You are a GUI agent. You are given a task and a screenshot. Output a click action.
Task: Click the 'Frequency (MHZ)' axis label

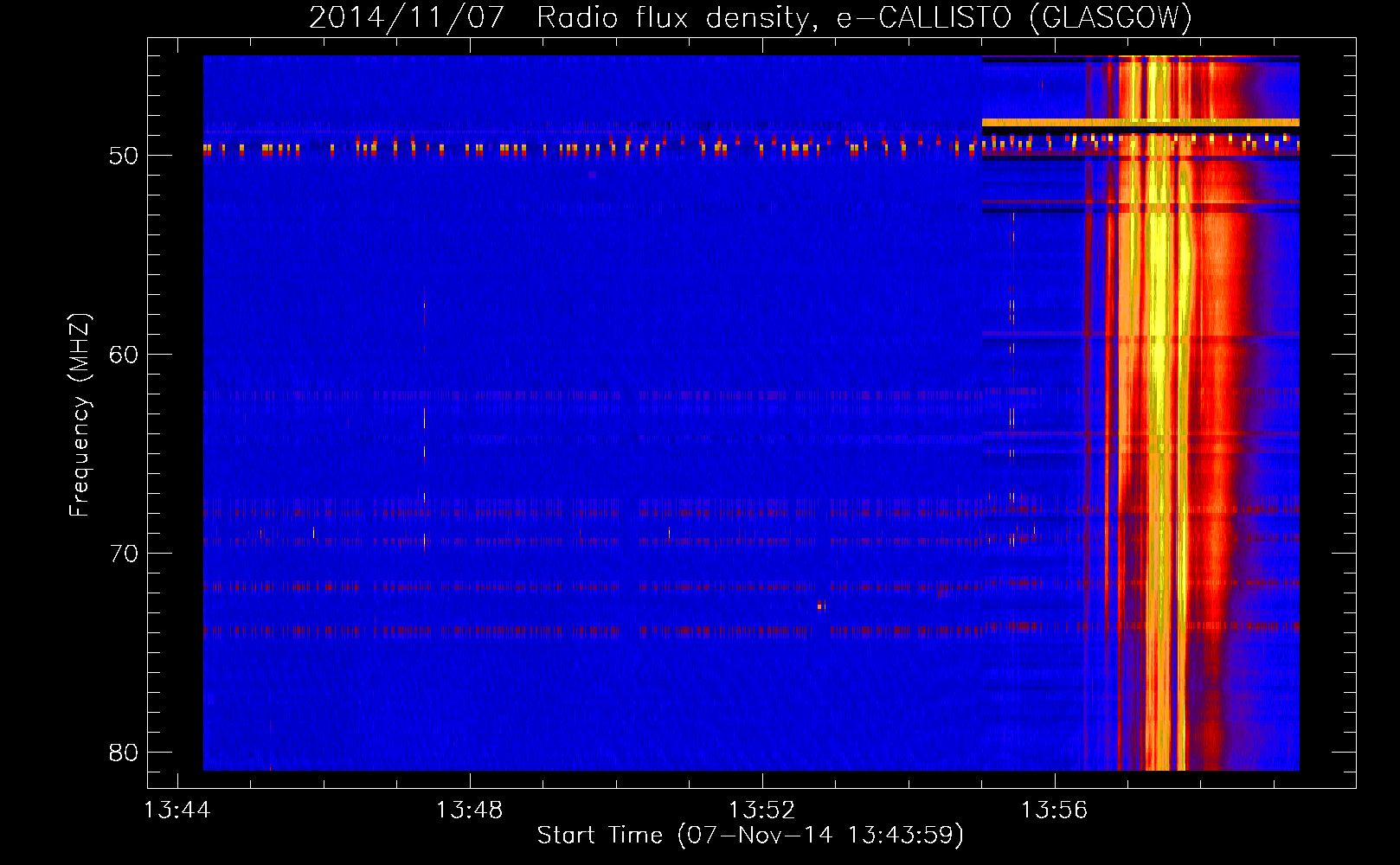(79, 415)
